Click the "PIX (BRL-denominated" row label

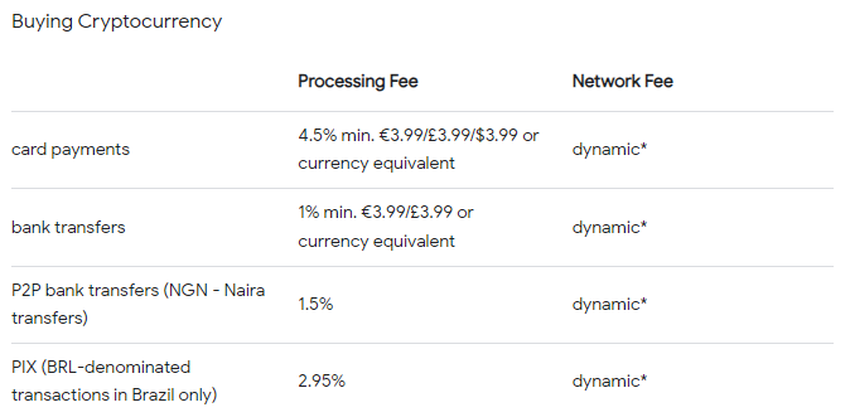[100, 367]
